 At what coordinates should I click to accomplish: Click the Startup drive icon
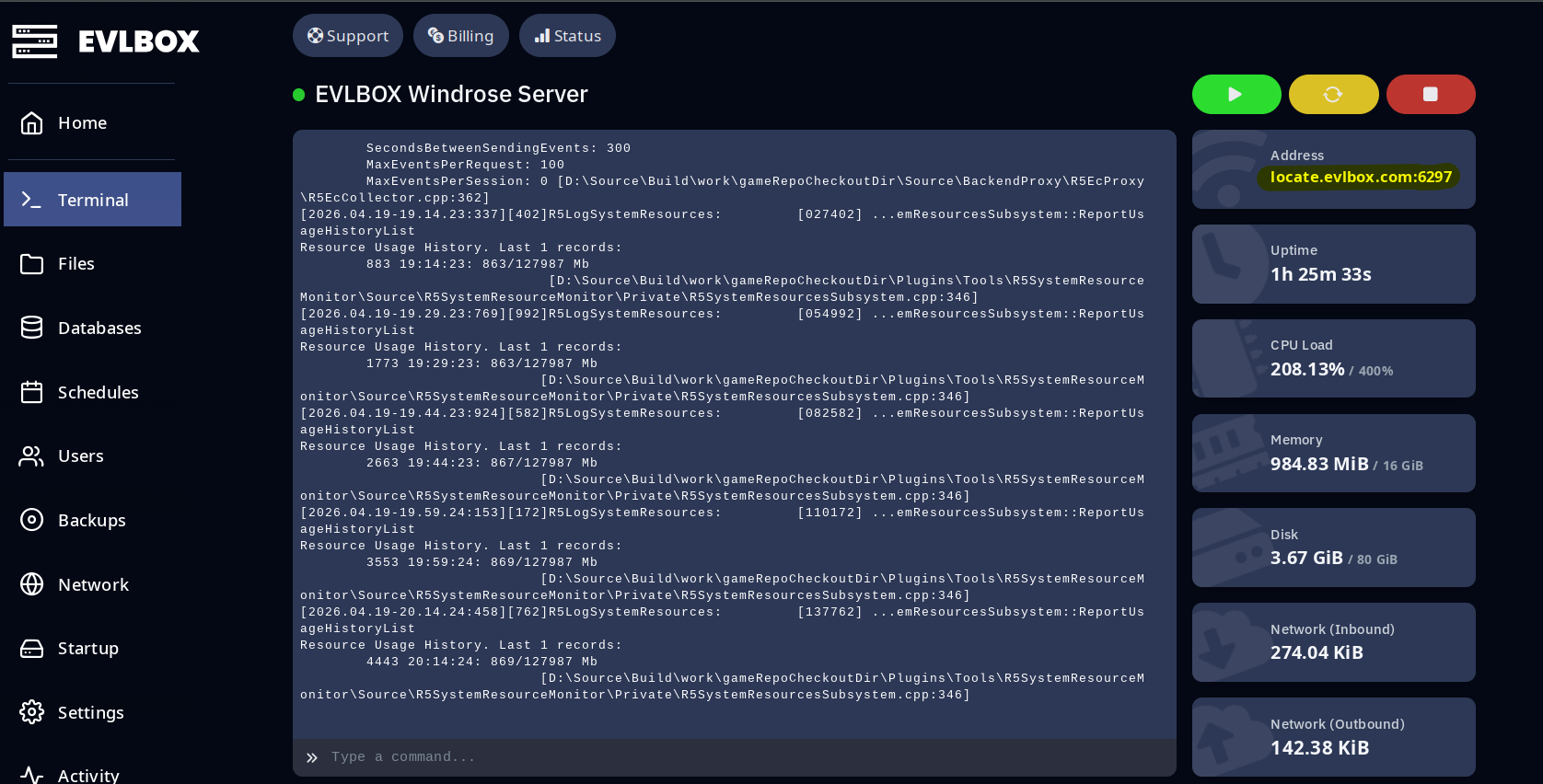[x=31, y=649]
